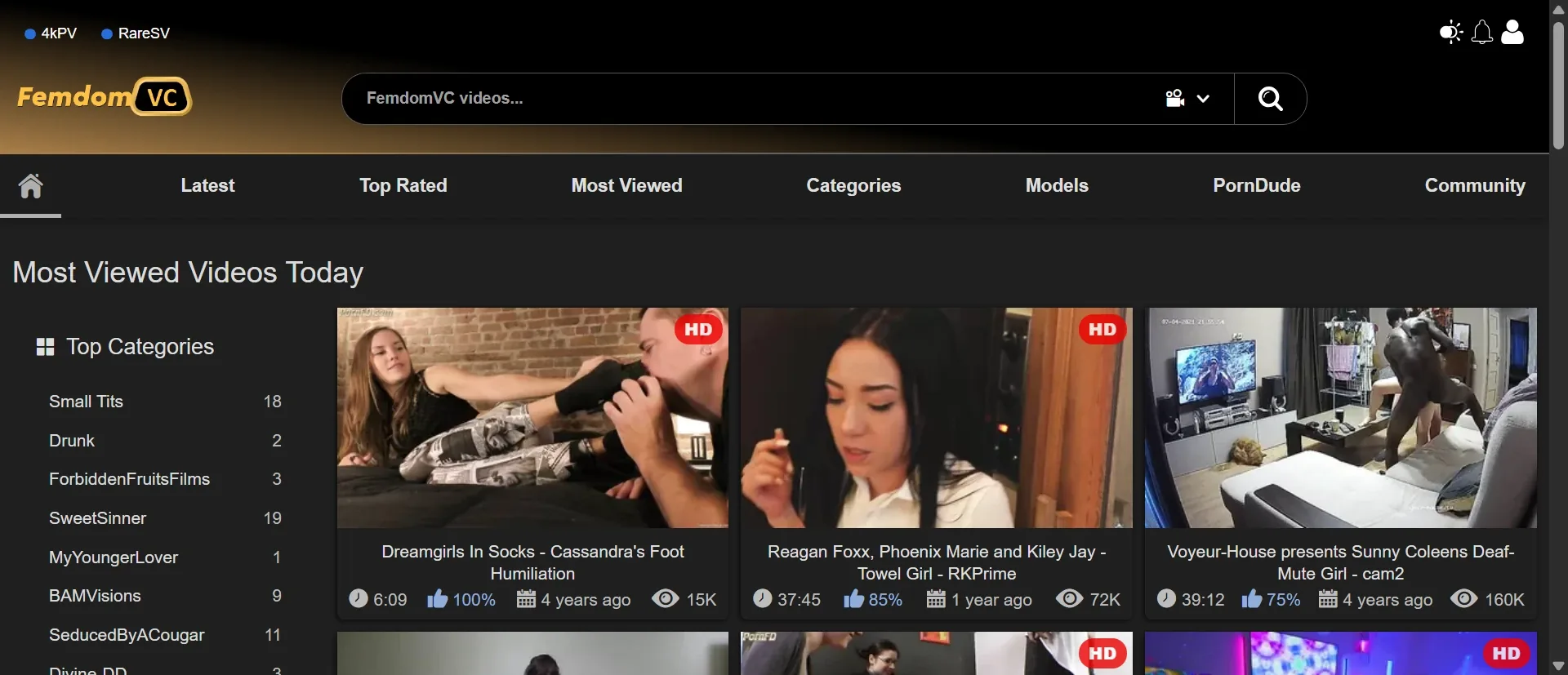Open the user account icon
Screen dimensions: 1568x675
pos(1512,32)
